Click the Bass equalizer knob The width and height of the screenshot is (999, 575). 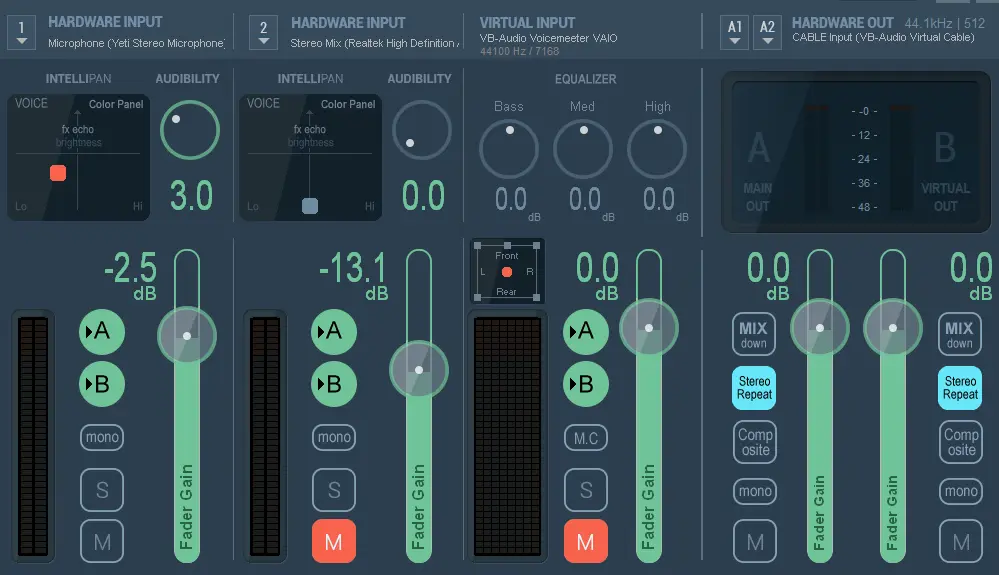509,148
